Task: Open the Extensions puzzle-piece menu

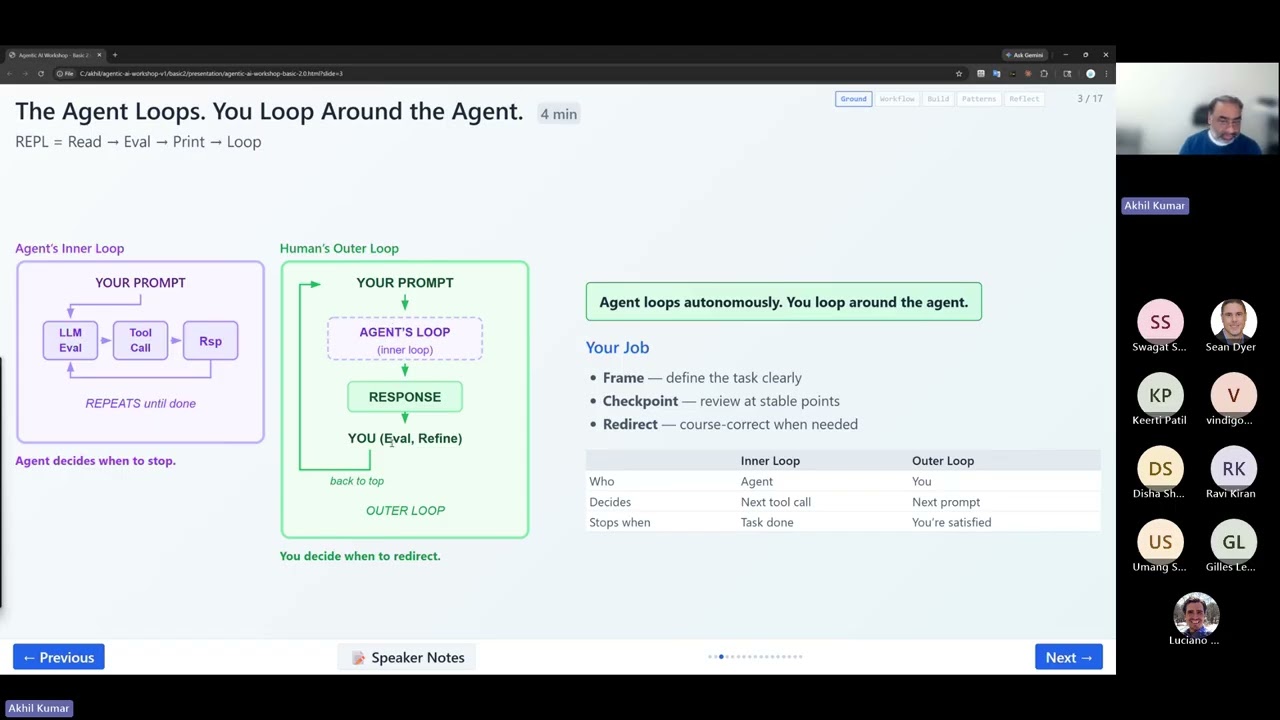Action: (1044, 74)
